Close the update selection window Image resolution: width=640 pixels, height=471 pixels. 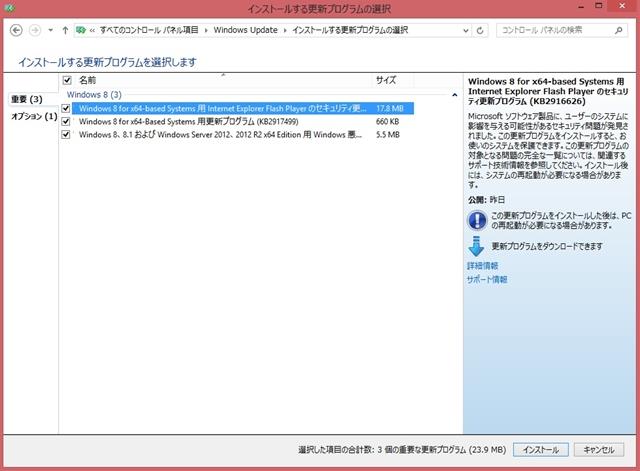(x=622, y=6)
